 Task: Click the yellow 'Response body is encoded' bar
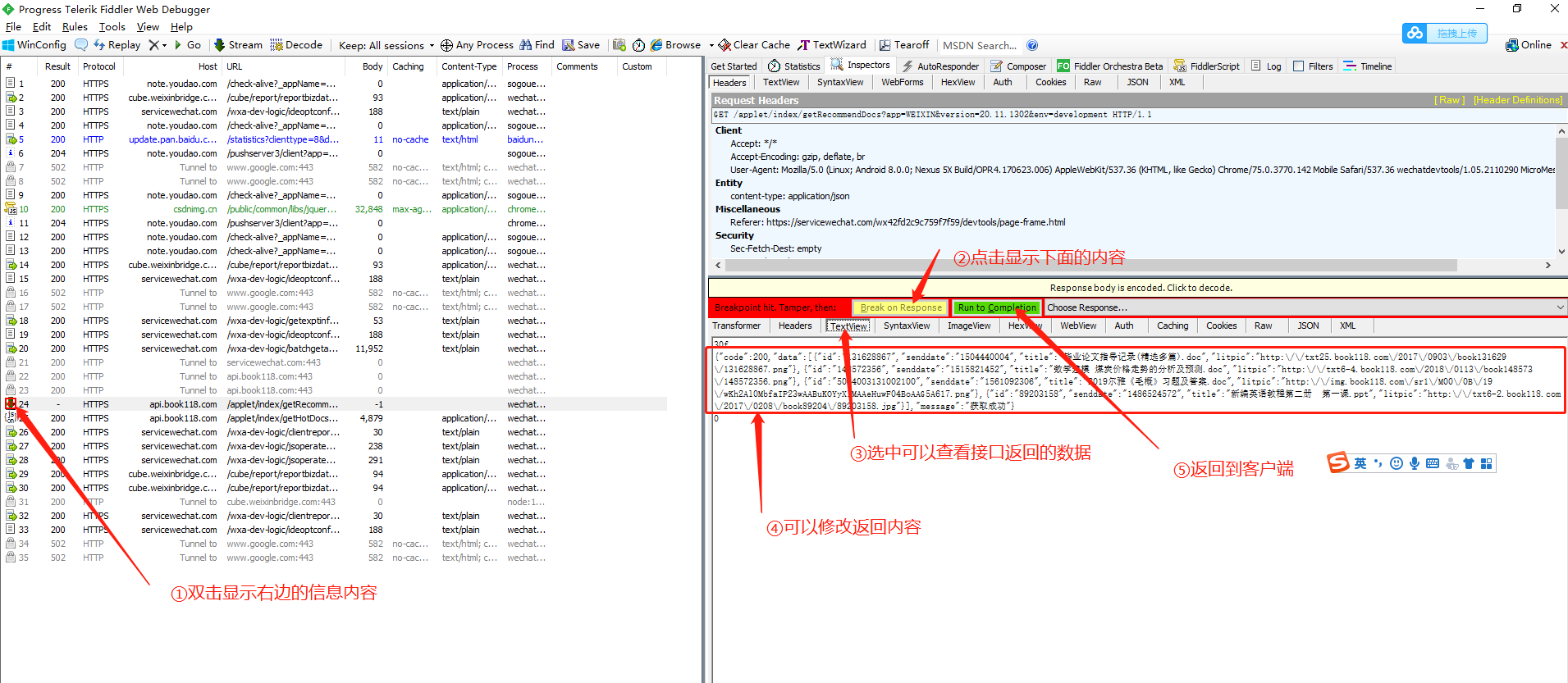coord(1139,288)
